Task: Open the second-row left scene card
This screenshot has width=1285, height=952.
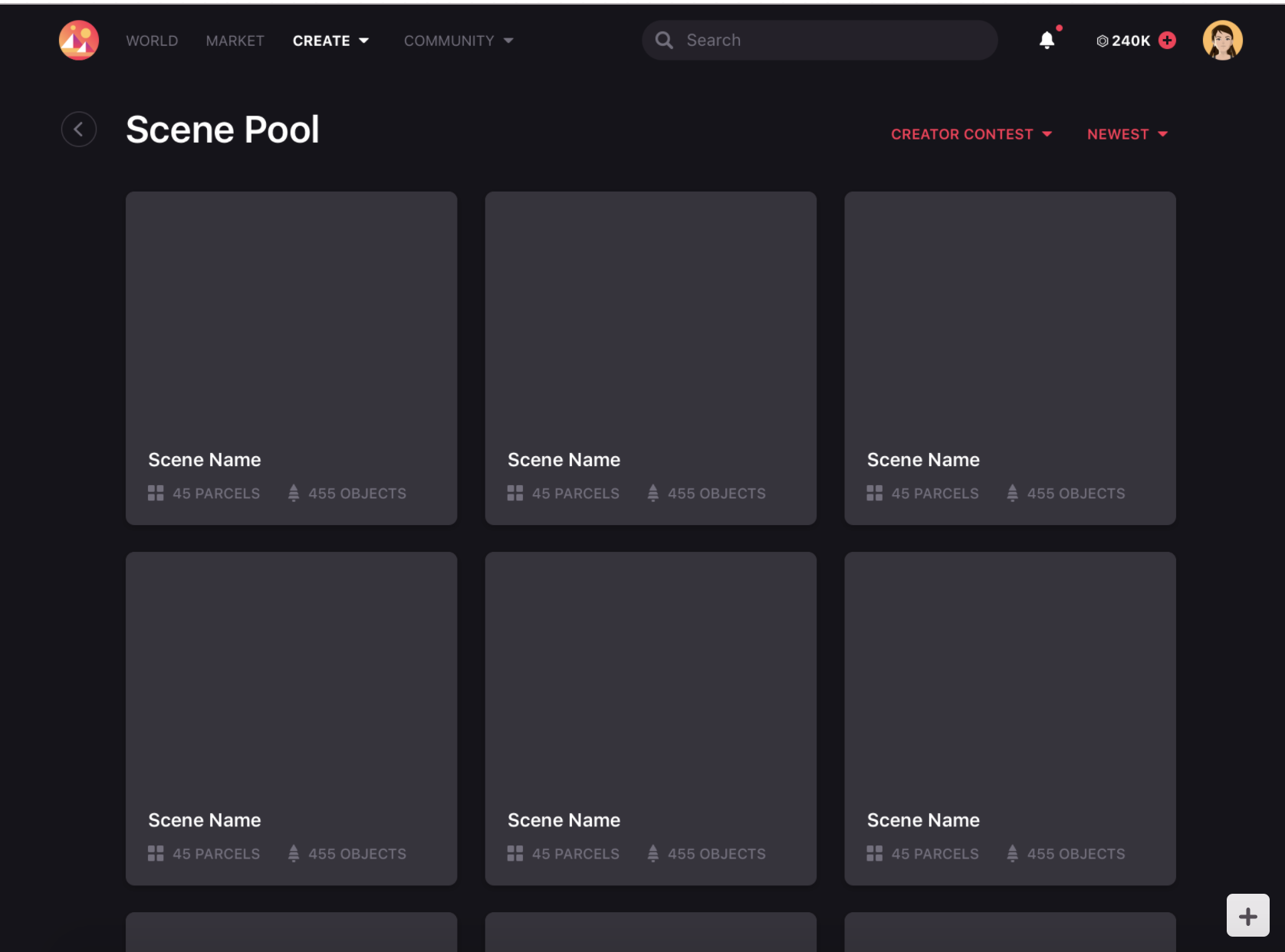Action: tap(291, 718)
